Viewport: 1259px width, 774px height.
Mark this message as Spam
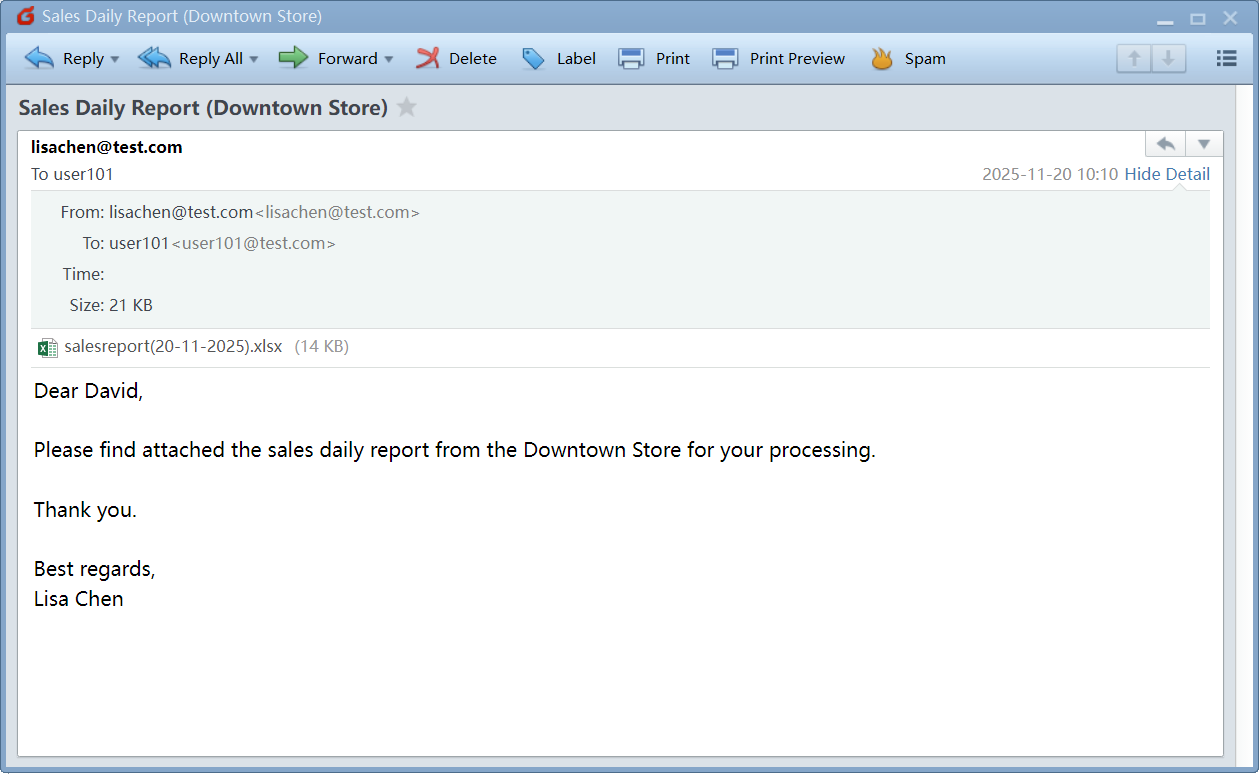908,58
